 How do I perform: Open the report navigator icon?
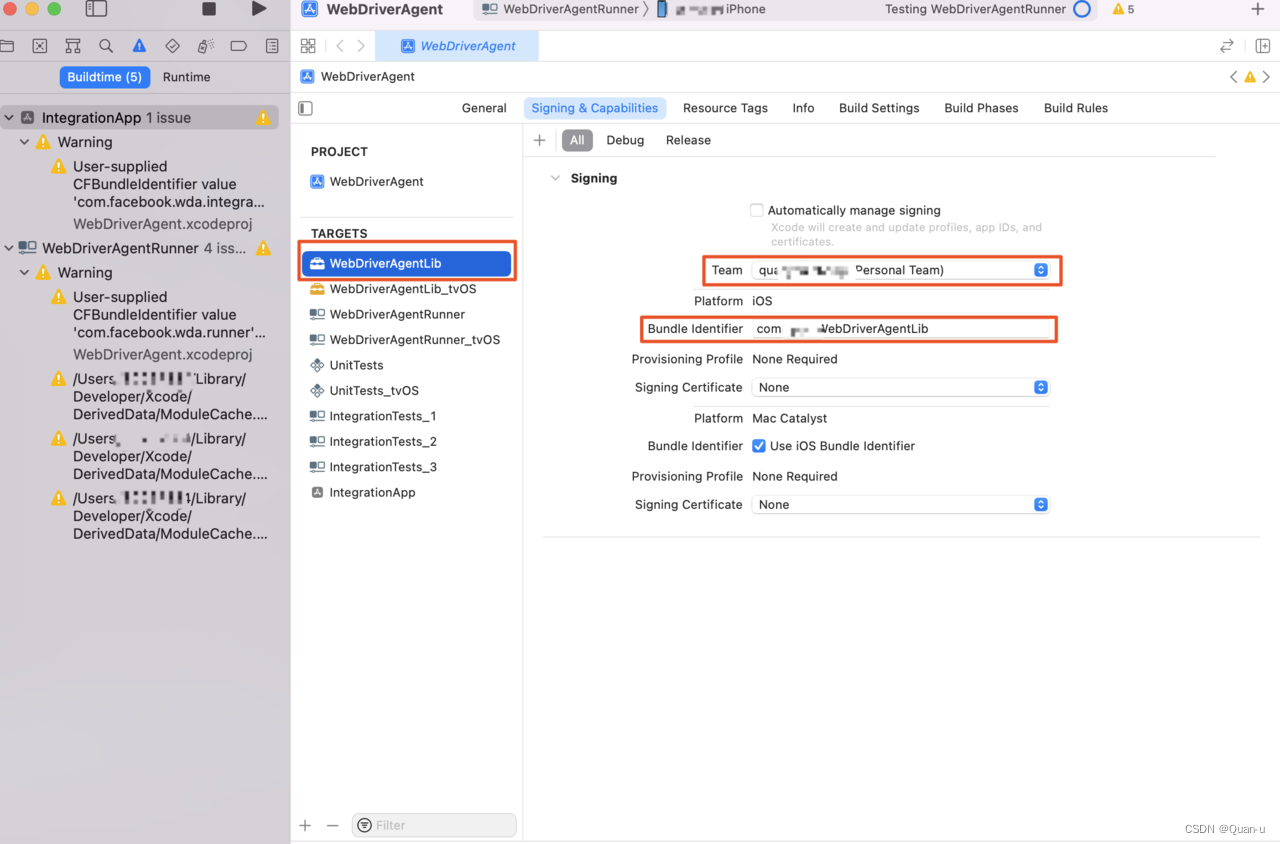pyautogui.click(x=272, y=46)
